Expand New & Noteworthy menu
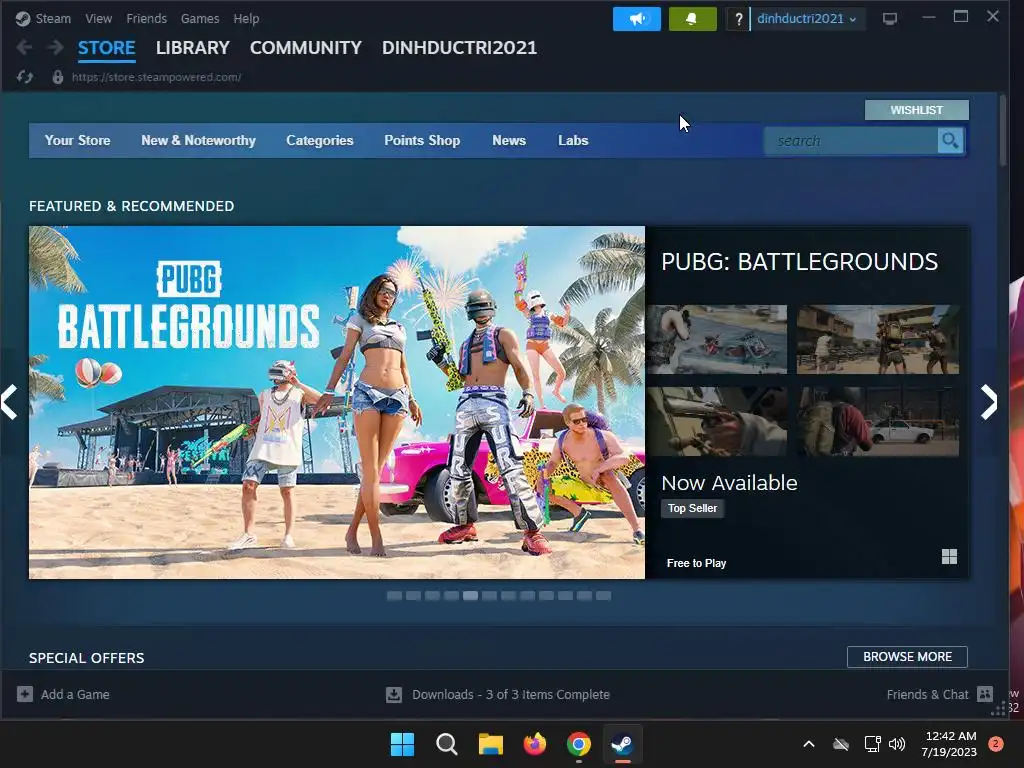The width and height of the screenshot is (1024, 768). point(199,140)
